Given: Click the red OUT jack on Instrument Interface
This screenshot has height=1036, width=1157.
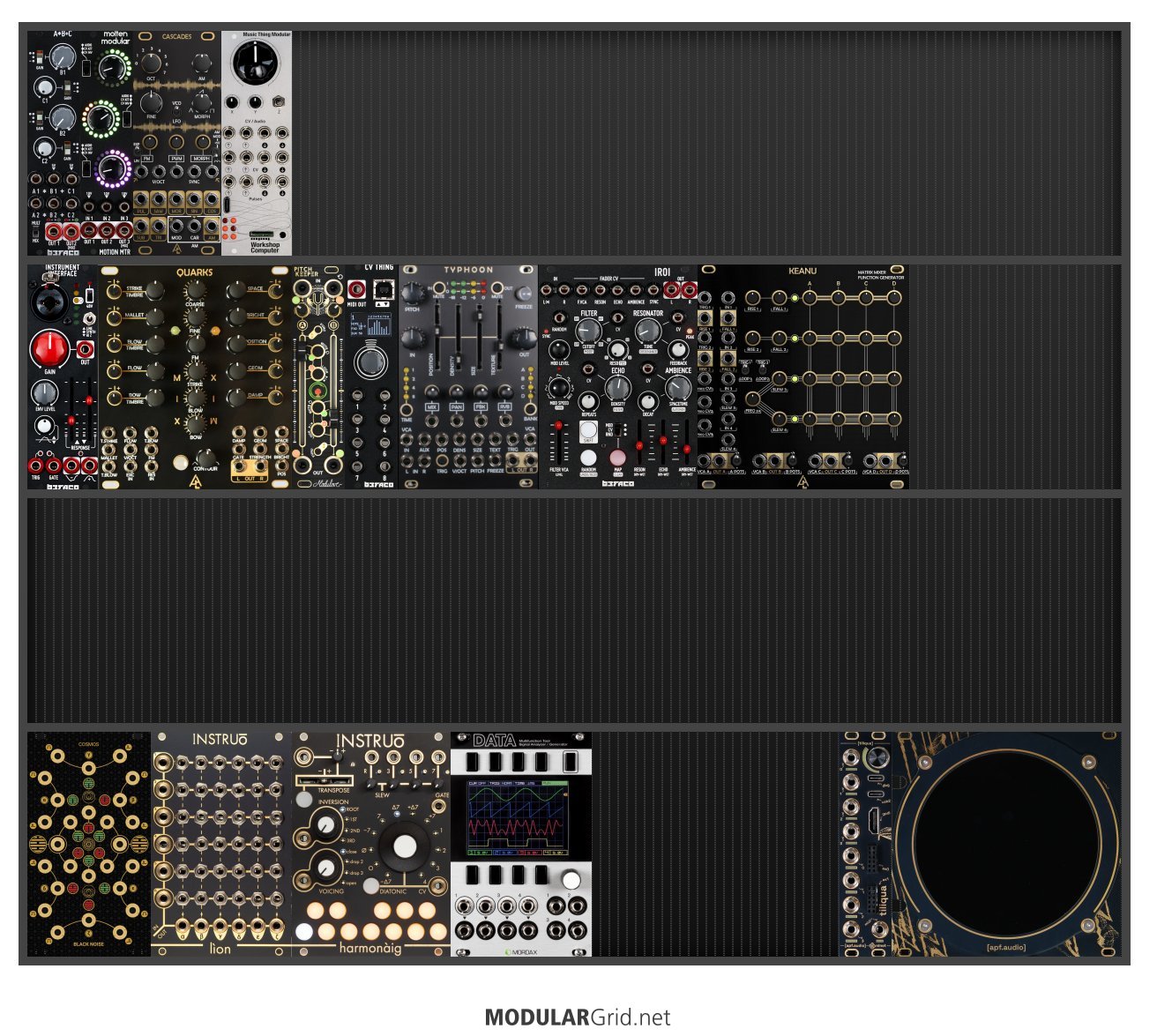Looking at the screenshot, I should [86, 349].
